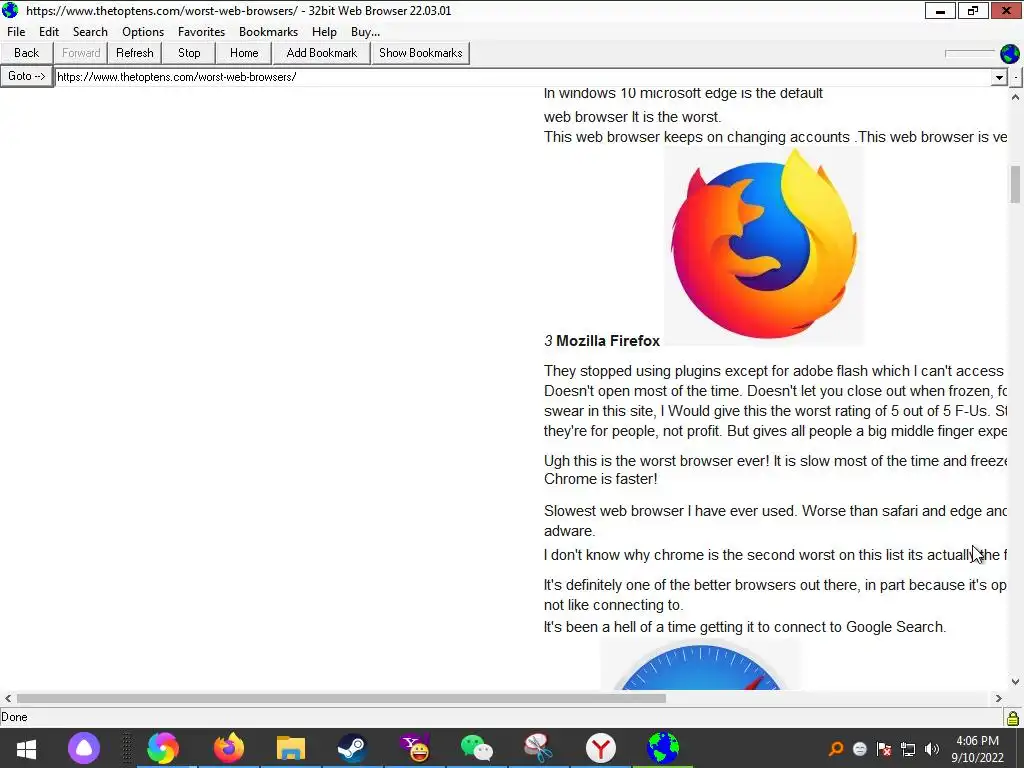
Task: Open Firefox from the taskbar
Action: (229, 748)
